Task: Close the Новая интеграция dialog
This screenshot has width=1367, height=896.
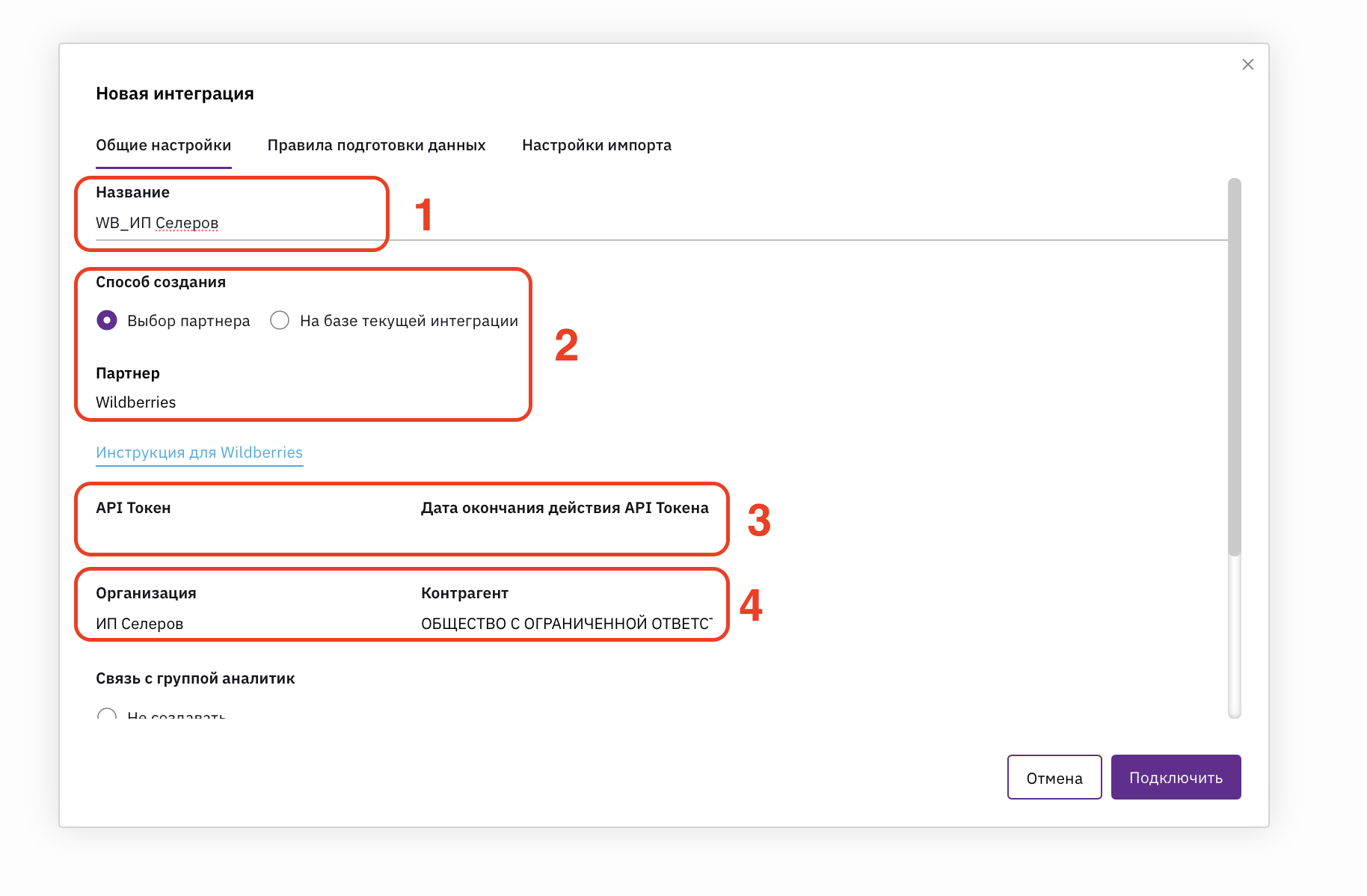Action: click(x=1247, y=64)
